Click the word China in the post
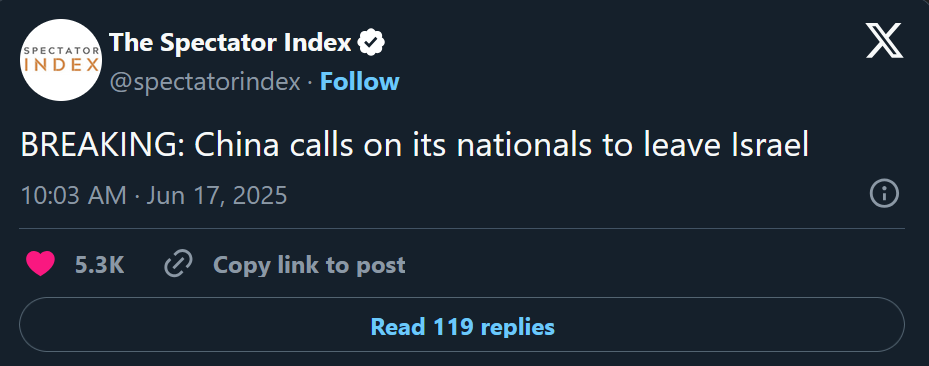 coord(237,145)
